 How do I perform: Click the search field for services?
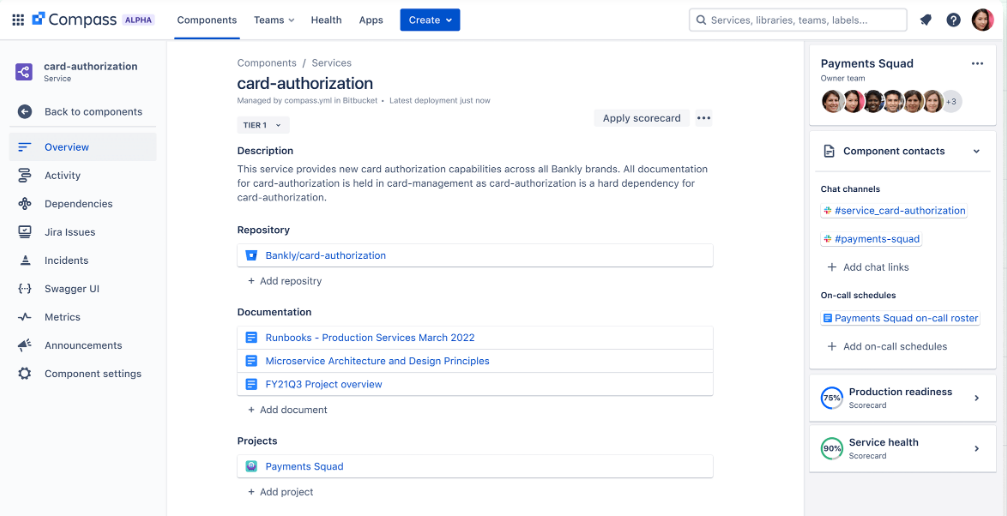tap(798, 20)
